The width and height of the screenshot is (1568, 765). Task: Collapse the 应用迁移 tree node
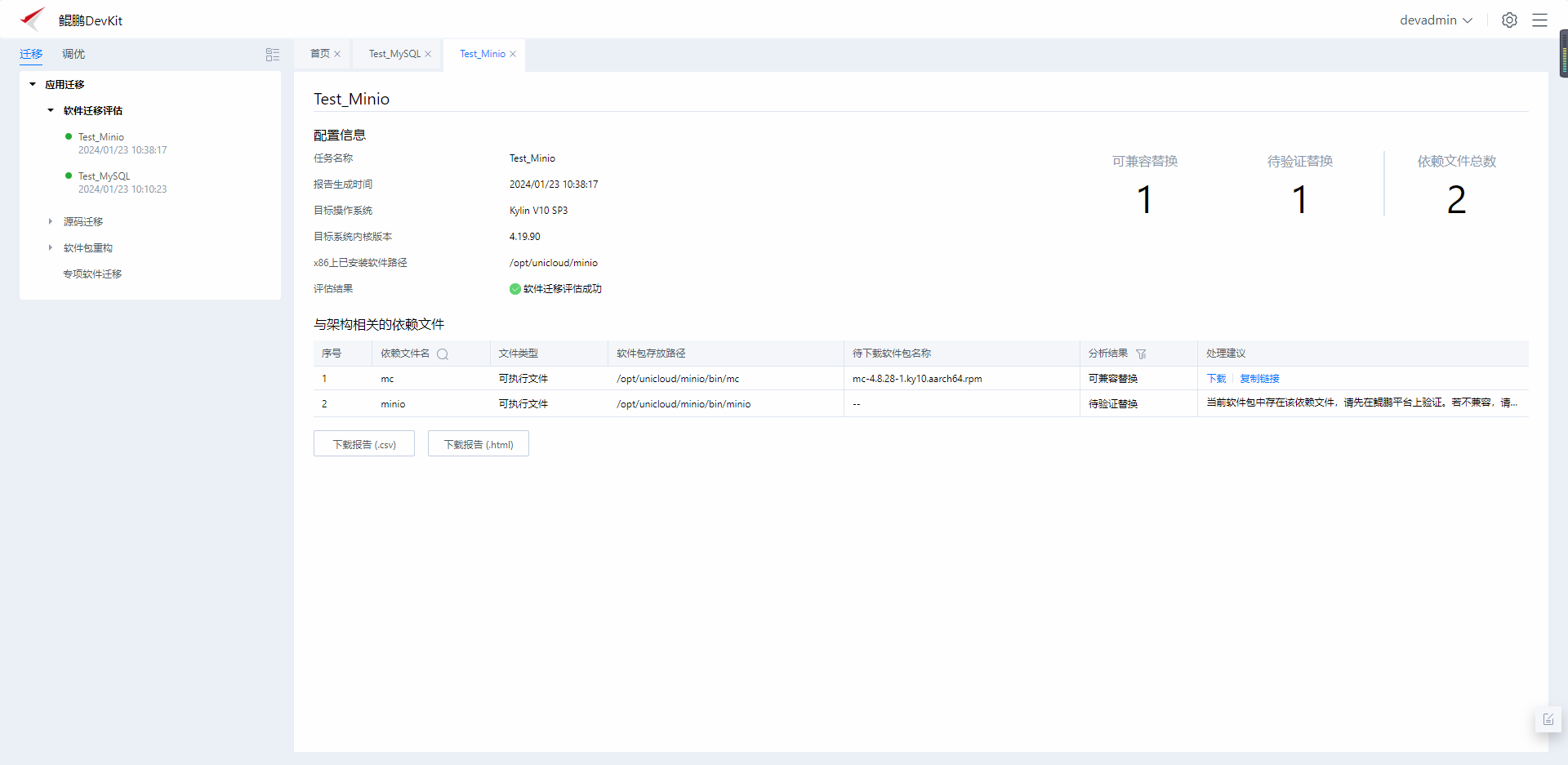(33, 84)
